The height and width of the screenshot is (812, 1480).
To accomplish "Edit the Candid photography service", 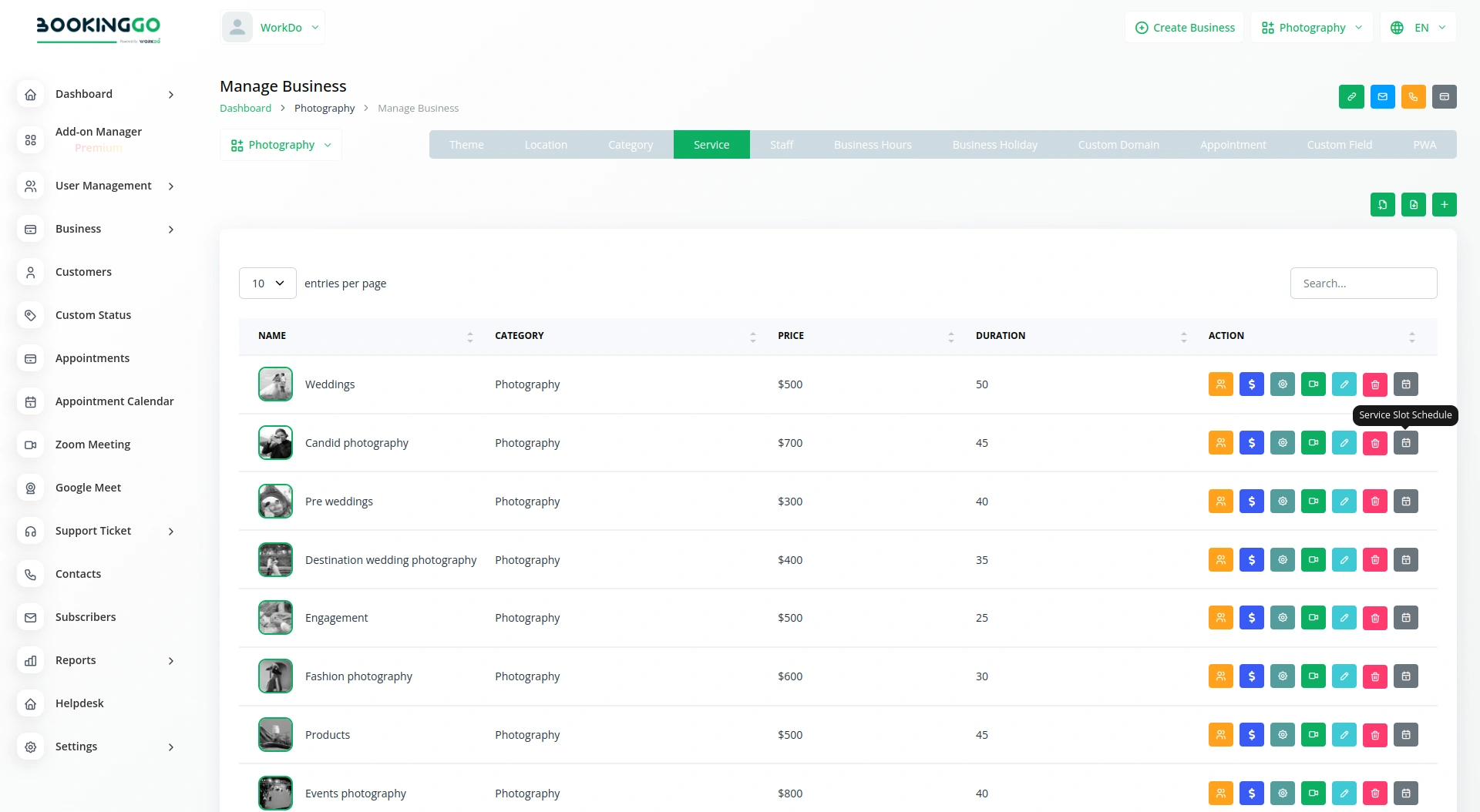I will [1344, 442].
